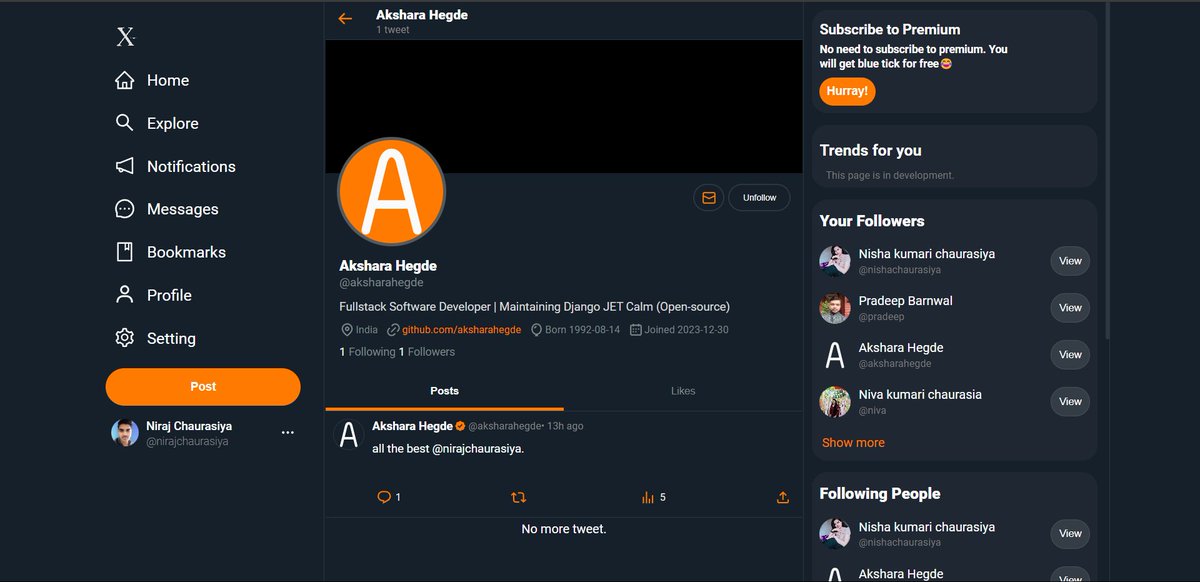The height and width of the screenshot is (582, 1200).
Task: Click the link chain icon before github URL
Action: 394,330
